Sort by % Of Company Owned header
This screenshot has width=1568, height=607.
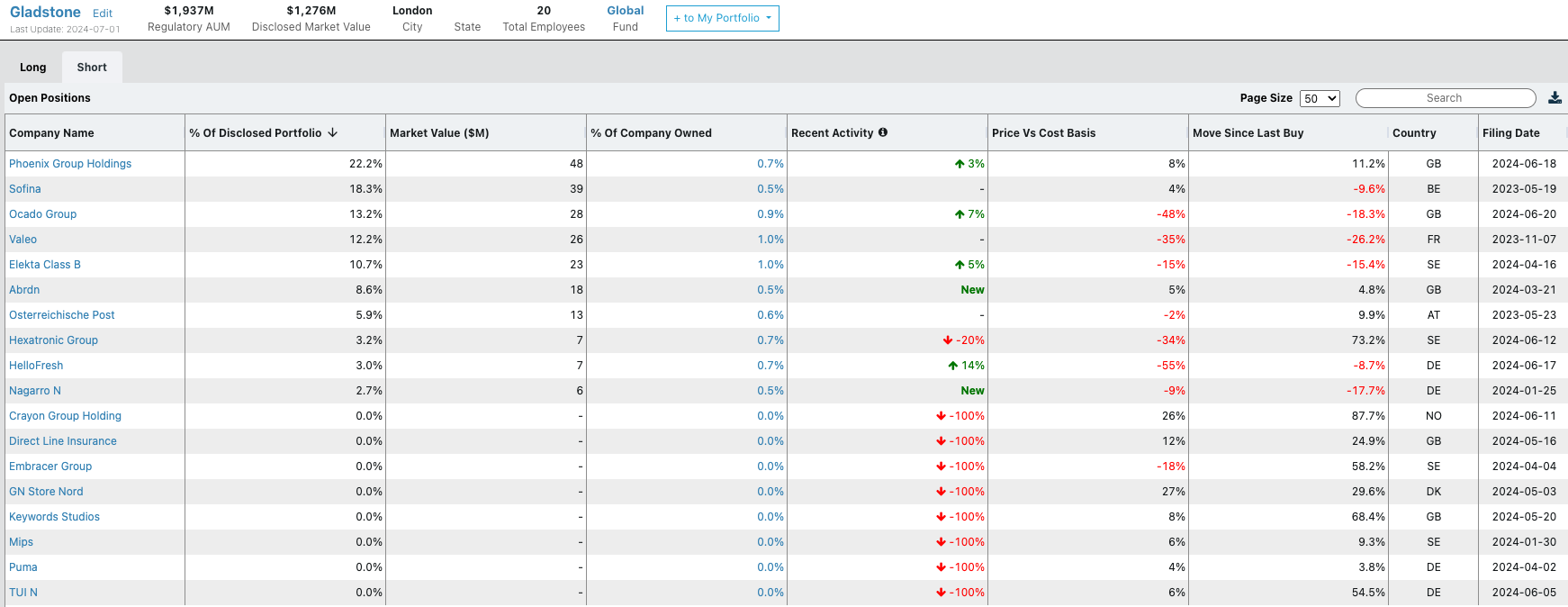[x=651, y=133]
